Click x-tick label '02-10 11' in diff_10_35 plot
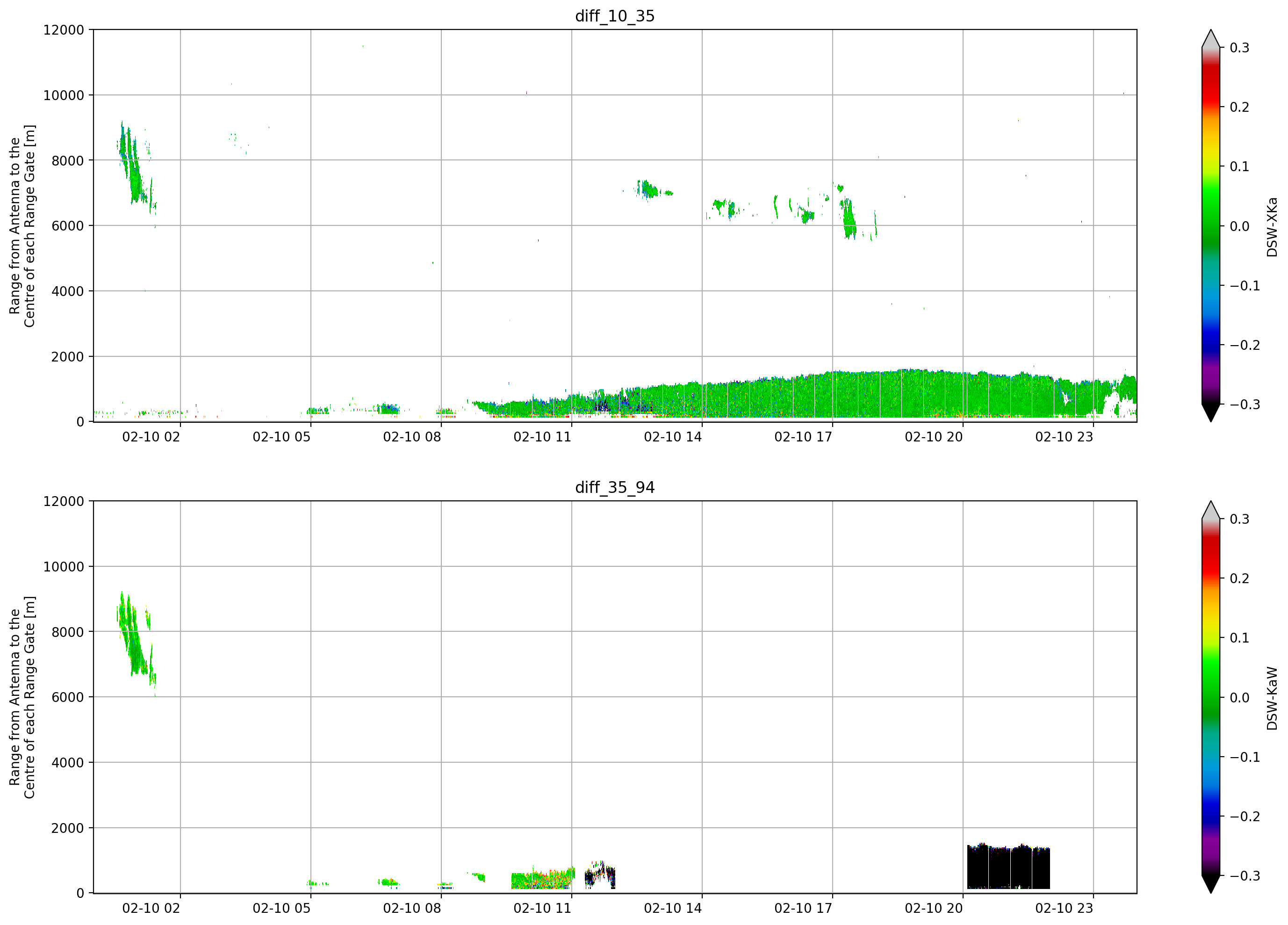1288x925 pixels. [x=542, y=437]
